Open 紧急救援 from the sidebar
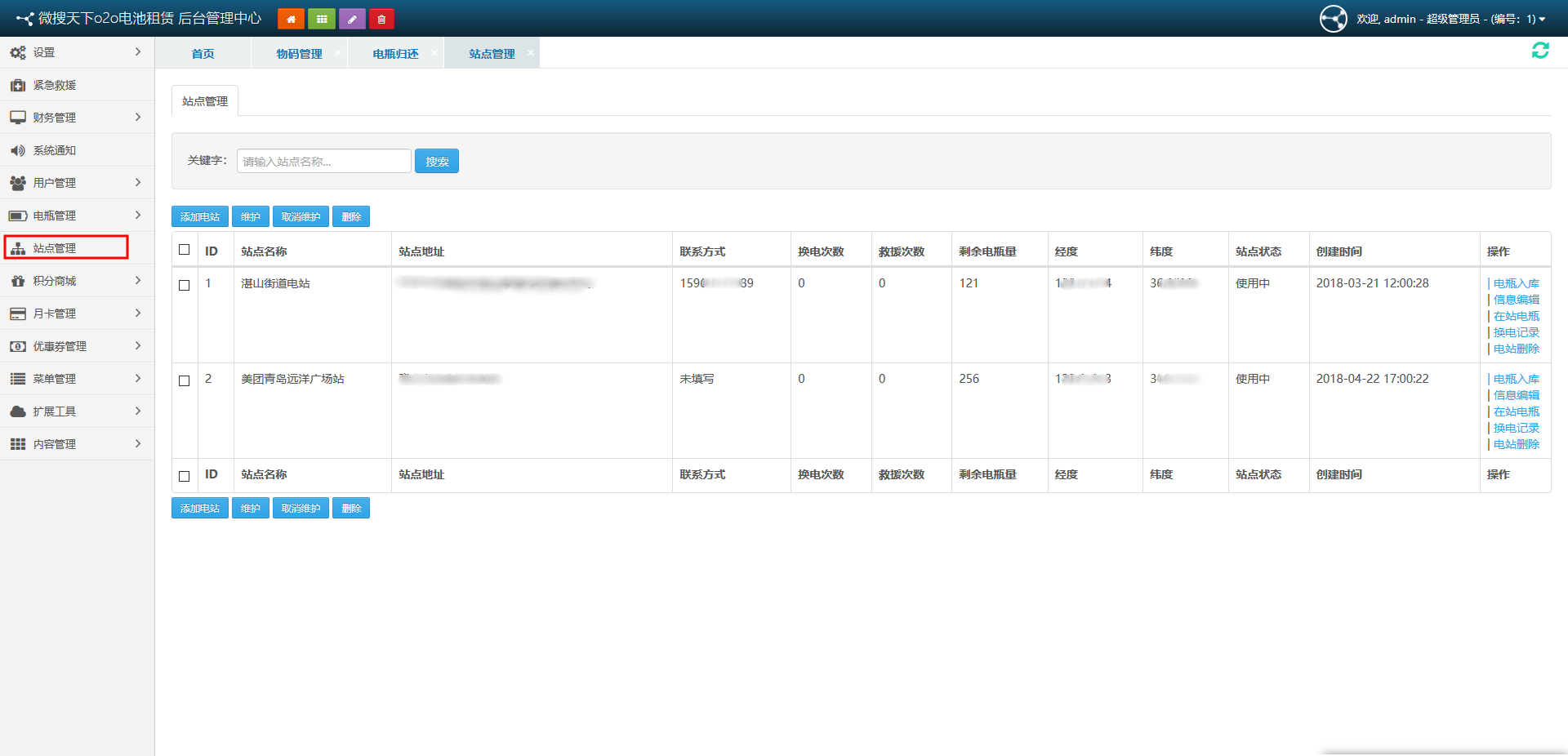This screenshot has height=756, width=1568. click(x=55, y=85)
